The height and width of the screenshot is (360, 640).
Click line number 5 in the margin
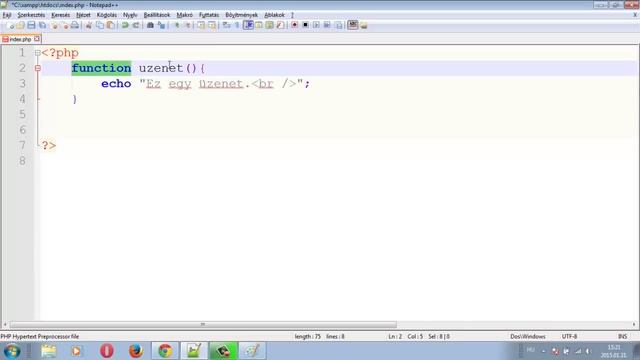(x=22, y=114)
